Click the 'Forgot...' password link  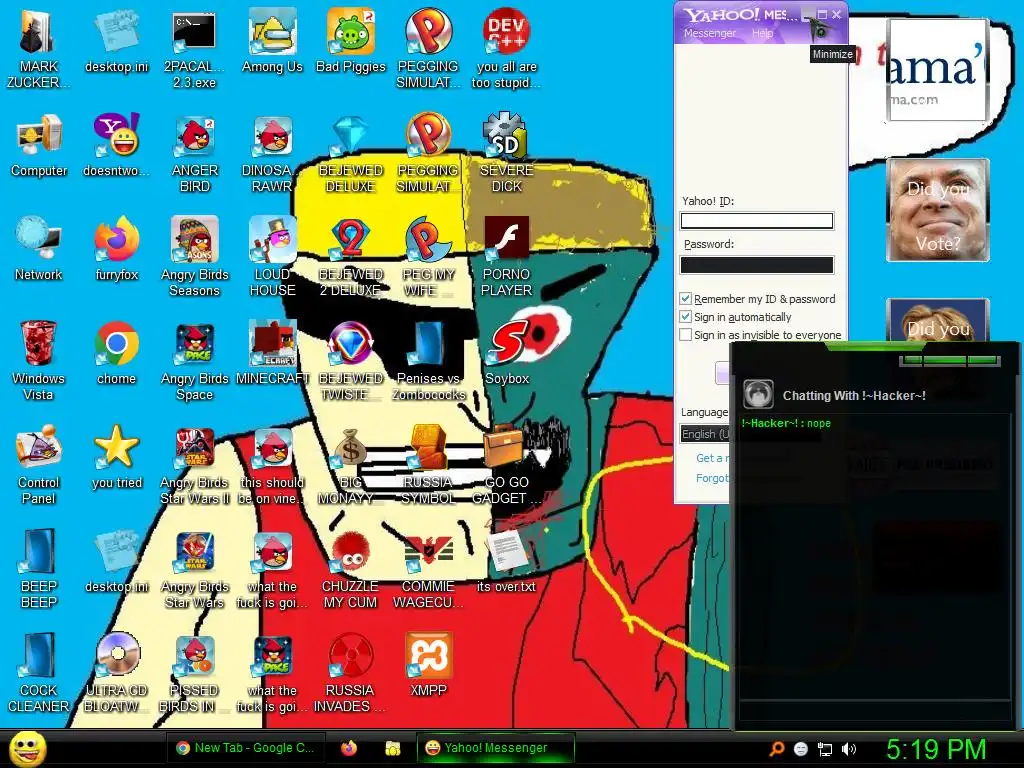point(712,478)
